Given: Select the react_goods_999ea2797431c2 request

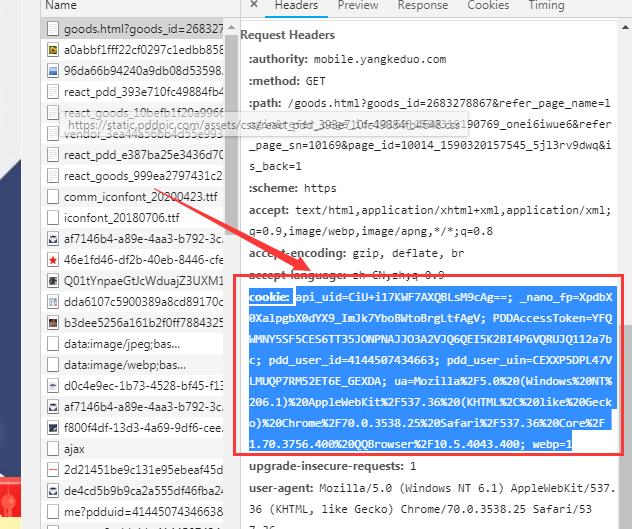Looking at the screenshot, I should [x=132, y=175].
